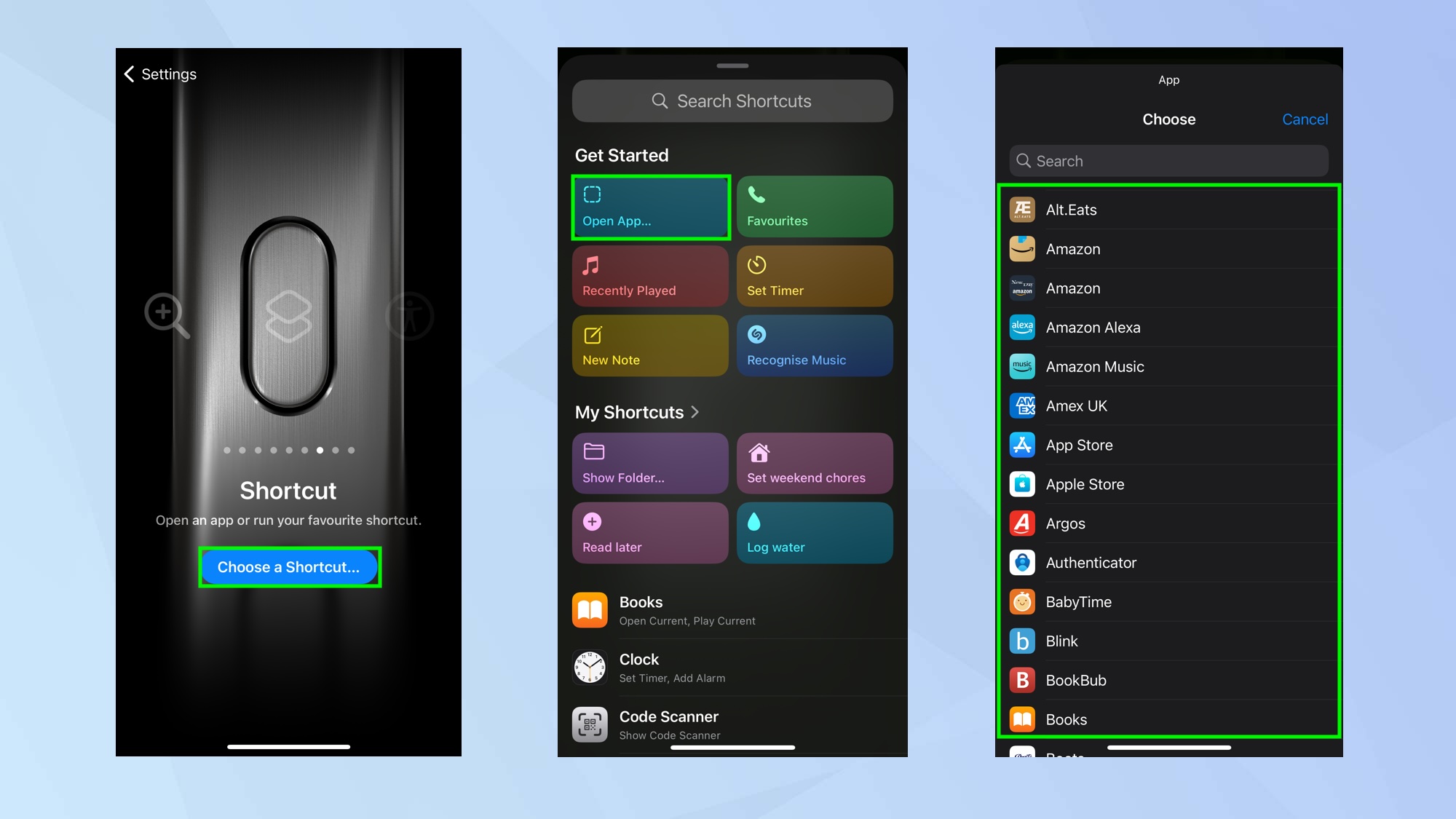Click the Code Scanner shortcut icon
1456x819 pixels.
click(x=590, y=723)
